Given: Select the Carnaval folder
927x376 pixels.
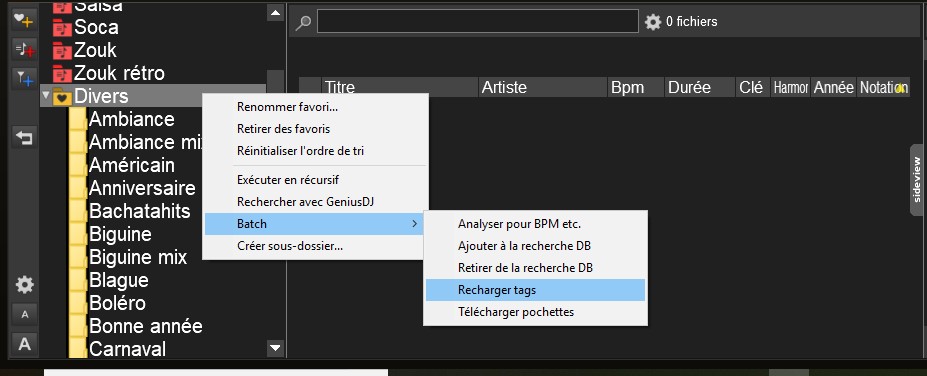Looking at the screenshot, I should click(x=127, y=349).
